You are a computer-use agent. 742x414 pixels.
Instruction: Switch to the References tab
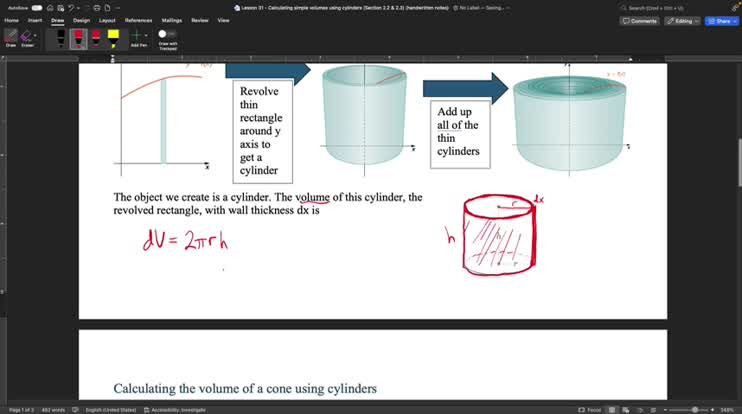(138, 20)
